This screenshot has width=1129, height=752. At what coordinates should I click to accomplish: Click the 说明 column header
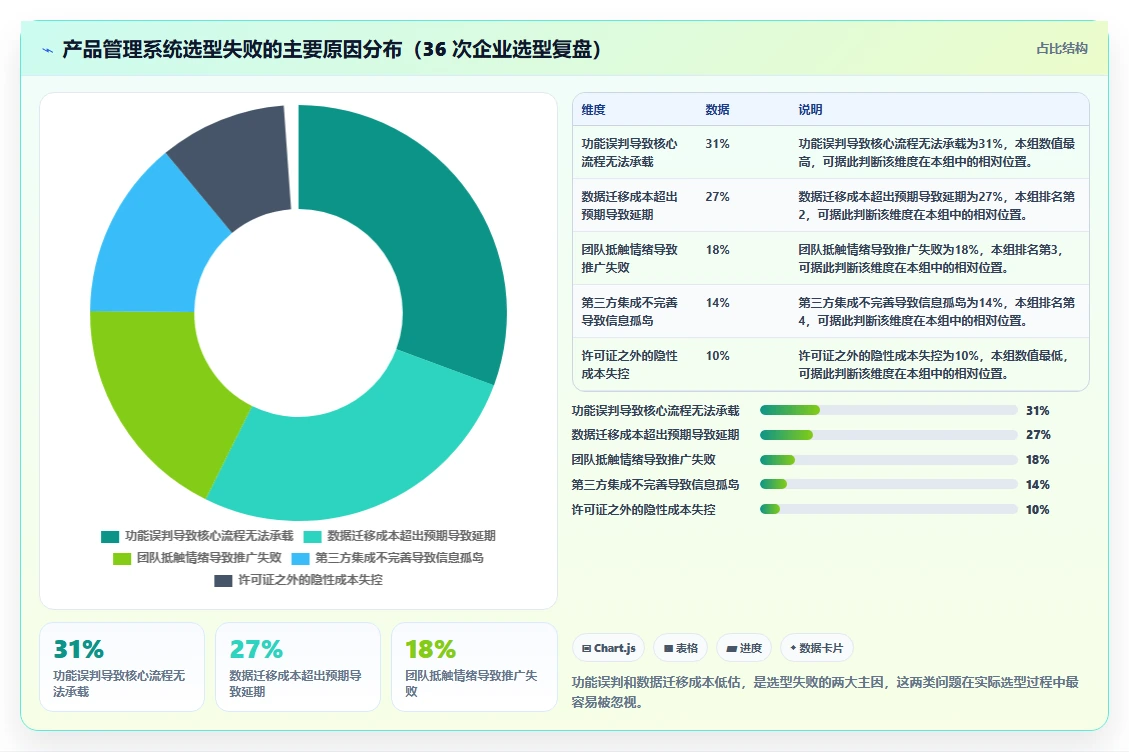(810, 109)
